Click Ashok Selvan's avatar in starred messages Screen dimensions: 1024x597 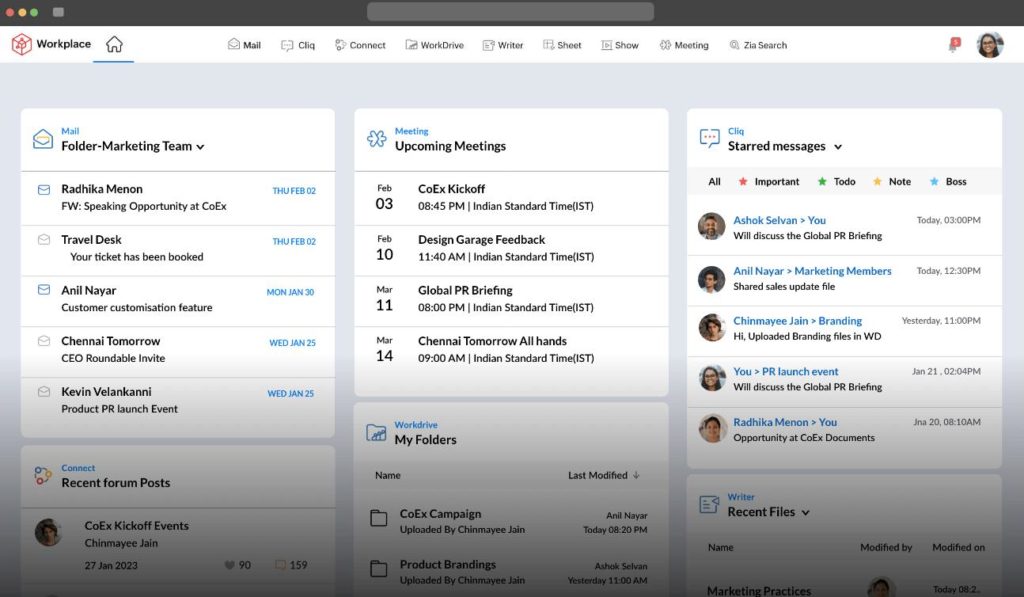711,227
